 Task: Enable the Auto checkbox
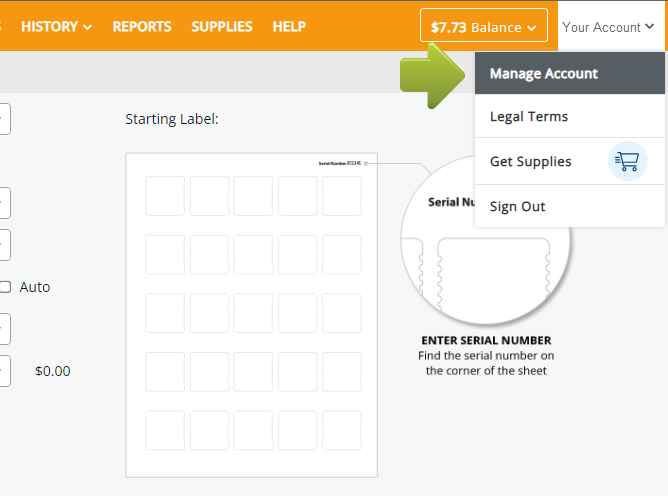coord(6,287)
